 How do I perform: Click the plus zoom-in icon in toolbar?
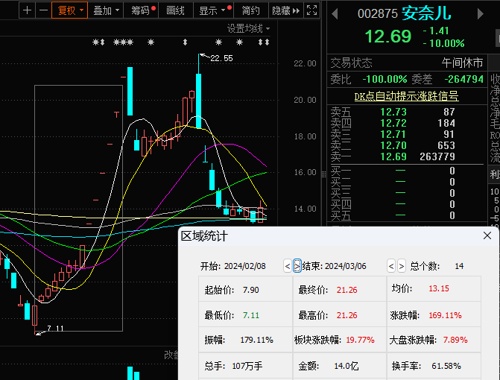[x=27, y=10]
